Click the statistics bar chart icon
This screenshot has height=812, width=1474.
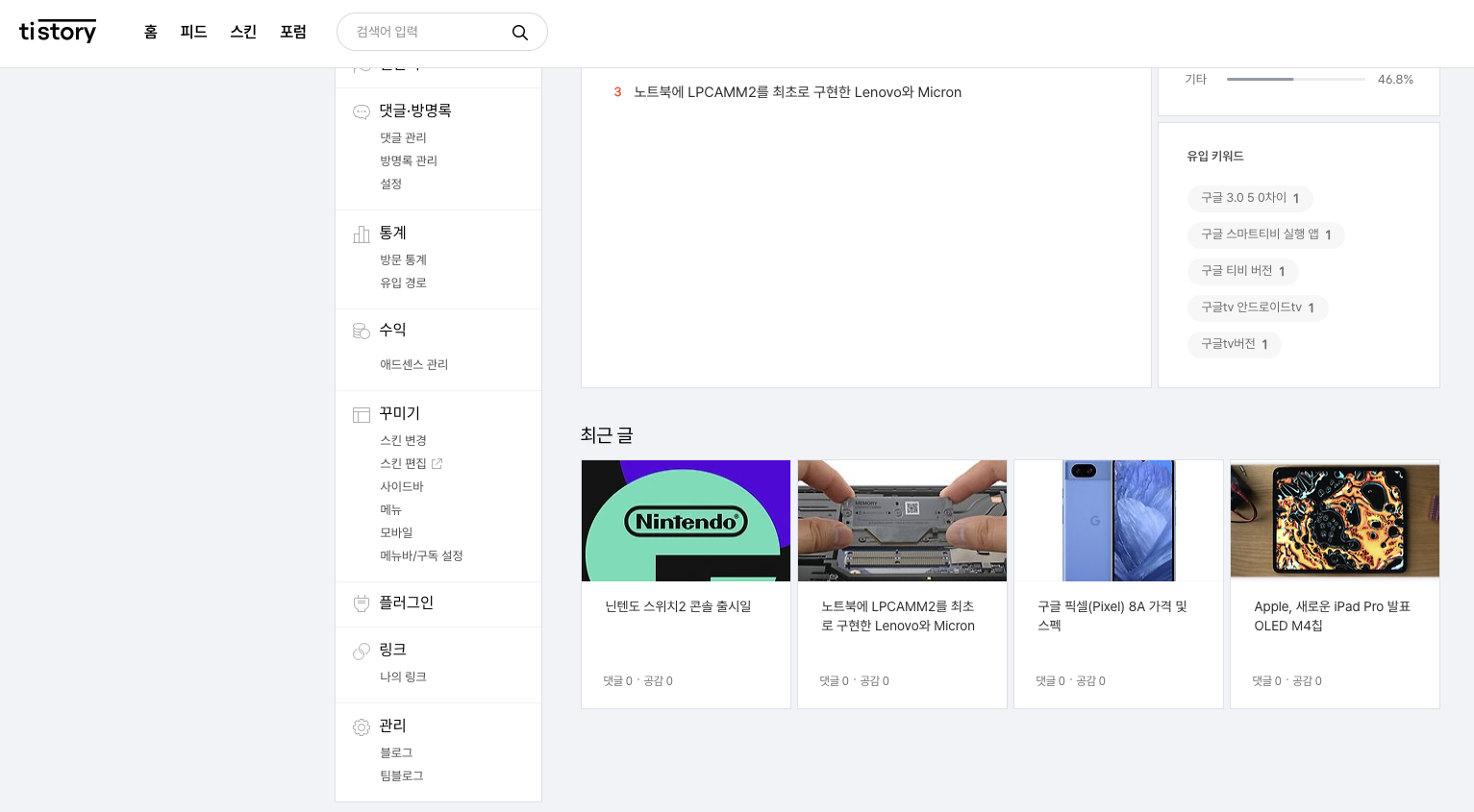362,234
